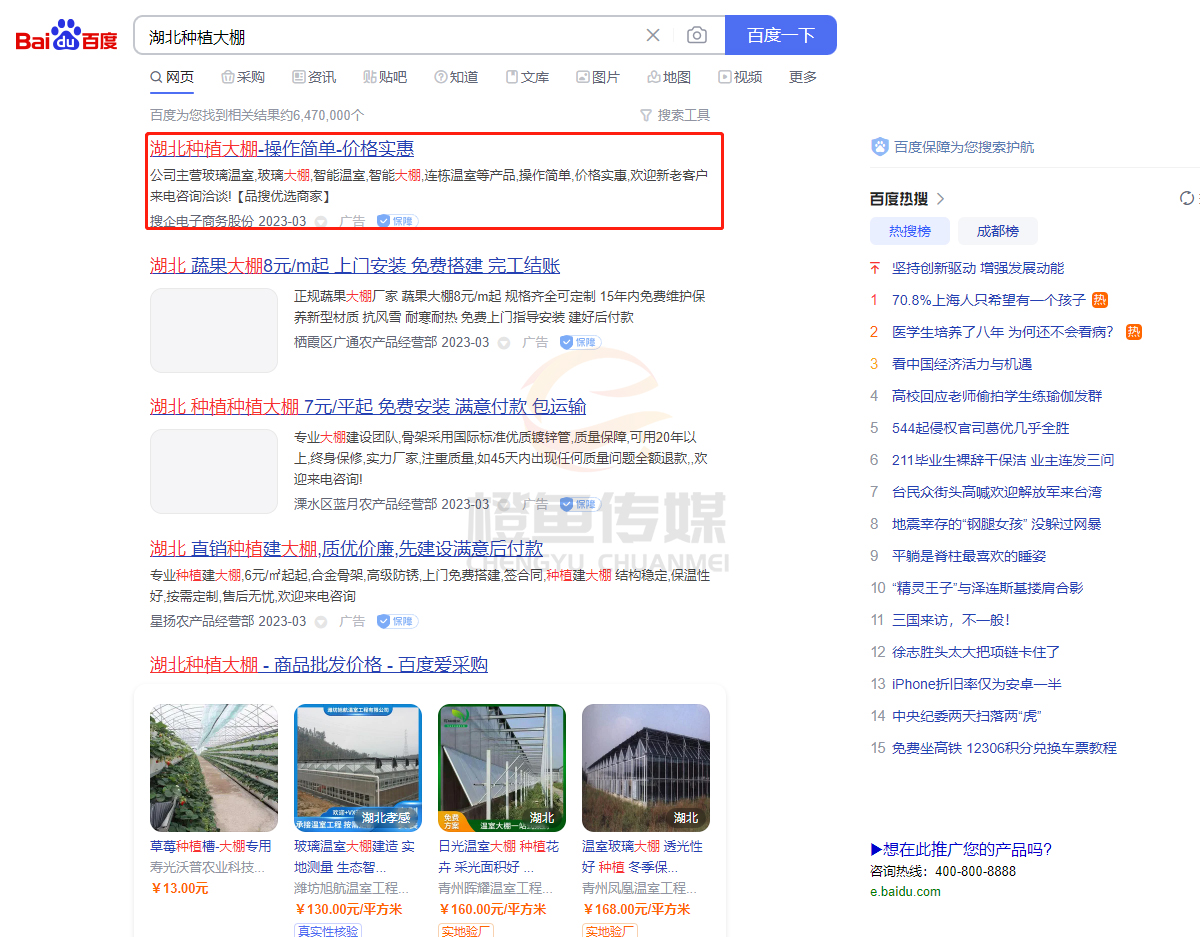Click the 保障 badge on 栖霞区广通农产品经营部 result

(x=580, y=342)
